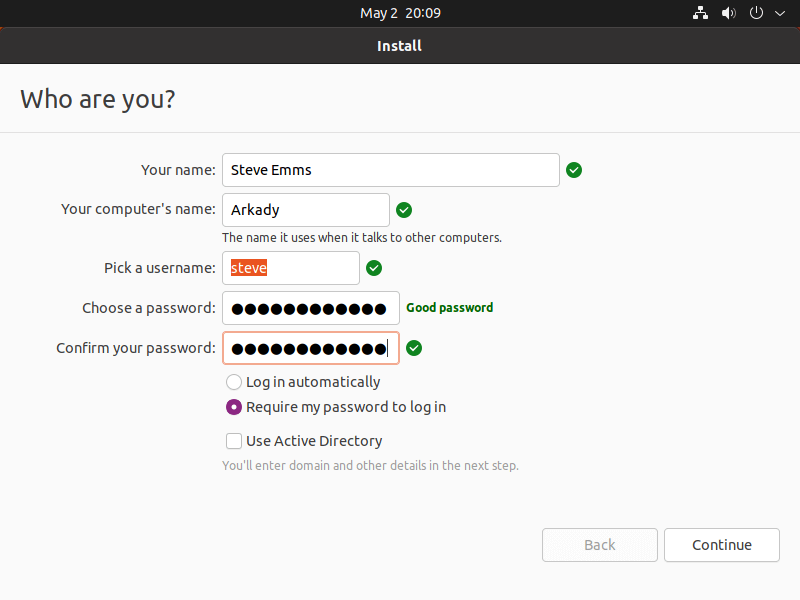Image resolution: width=800 pixels, height=600 pixels.
Task: Click the Confirm your password field
Action: 311,348
